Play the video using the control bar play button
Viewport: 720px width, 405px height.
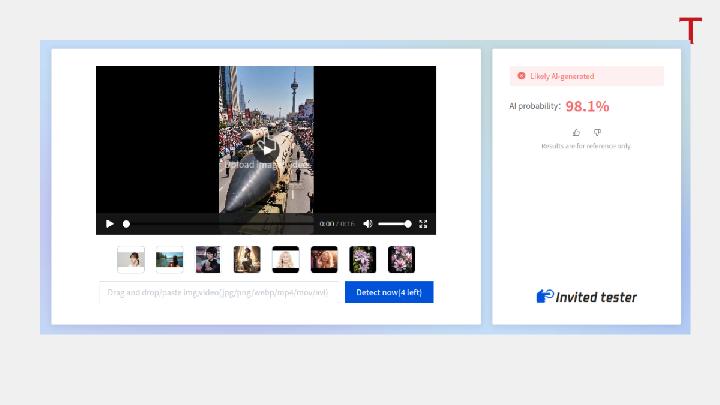point(110,224)
